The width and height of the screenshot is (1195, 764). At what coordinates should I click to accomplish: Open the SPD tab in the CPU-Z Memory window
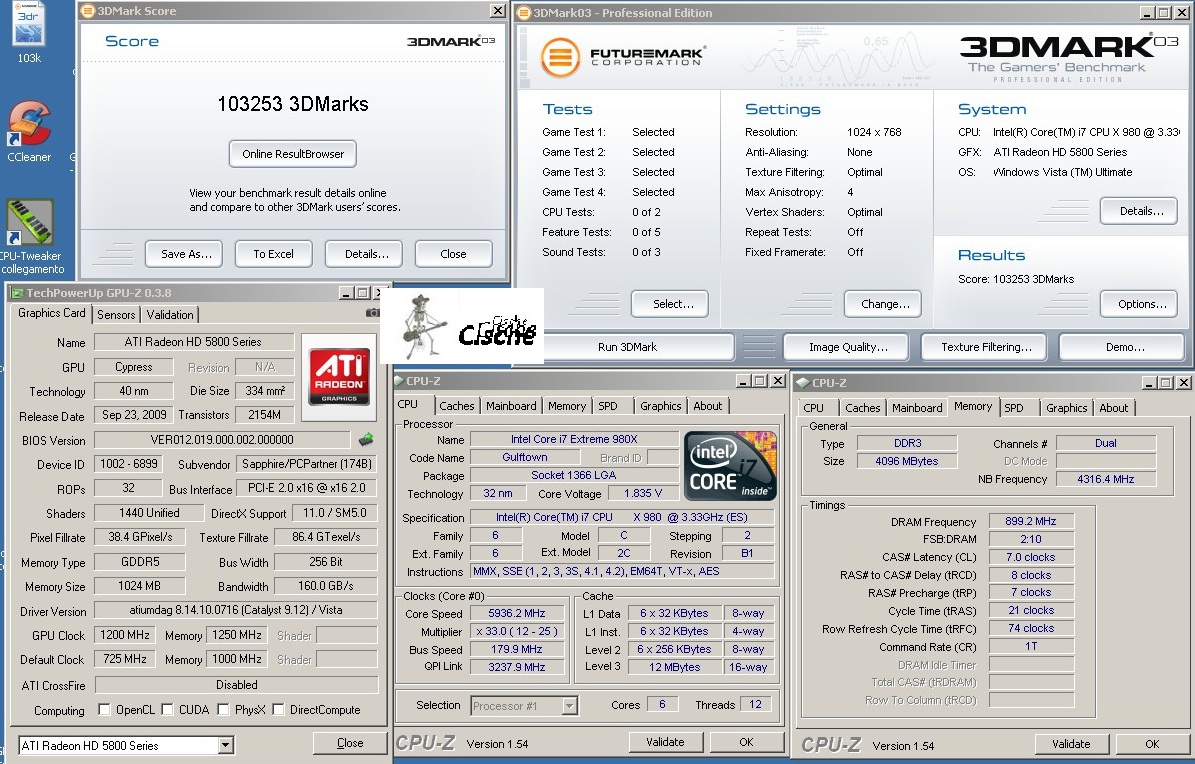pyautogui.click(x=1014, y=409)
